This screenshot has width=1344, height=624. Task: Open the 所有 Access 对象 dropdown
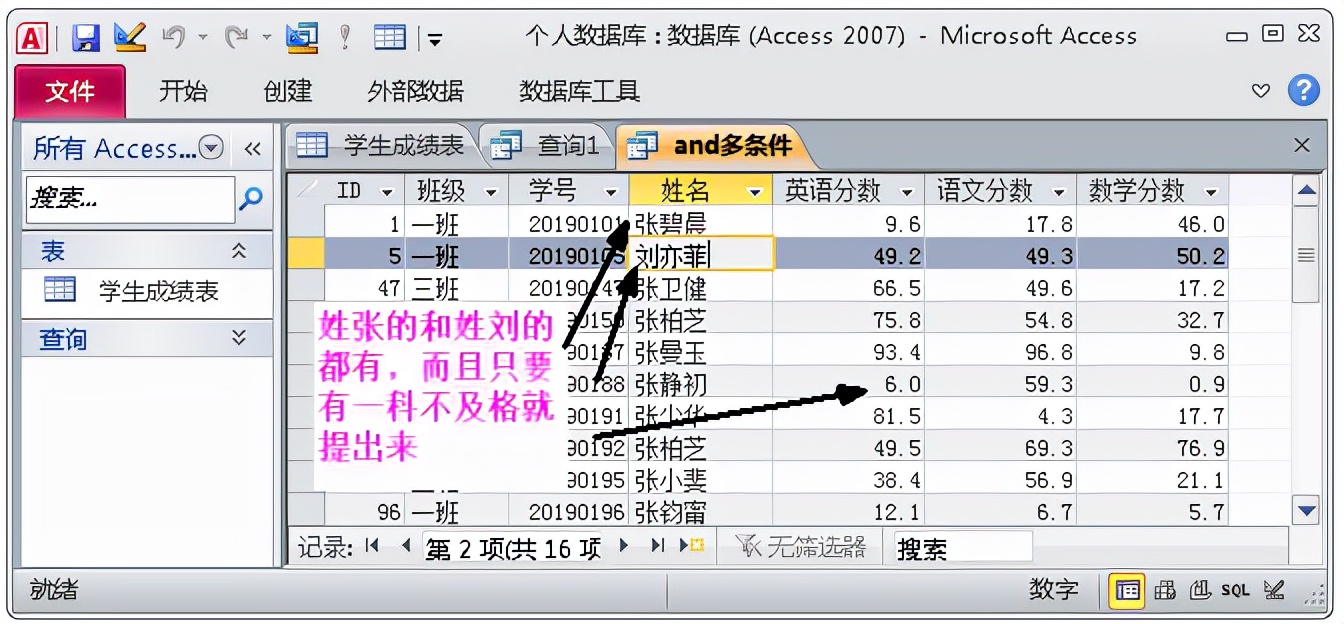tap(210, 147)
